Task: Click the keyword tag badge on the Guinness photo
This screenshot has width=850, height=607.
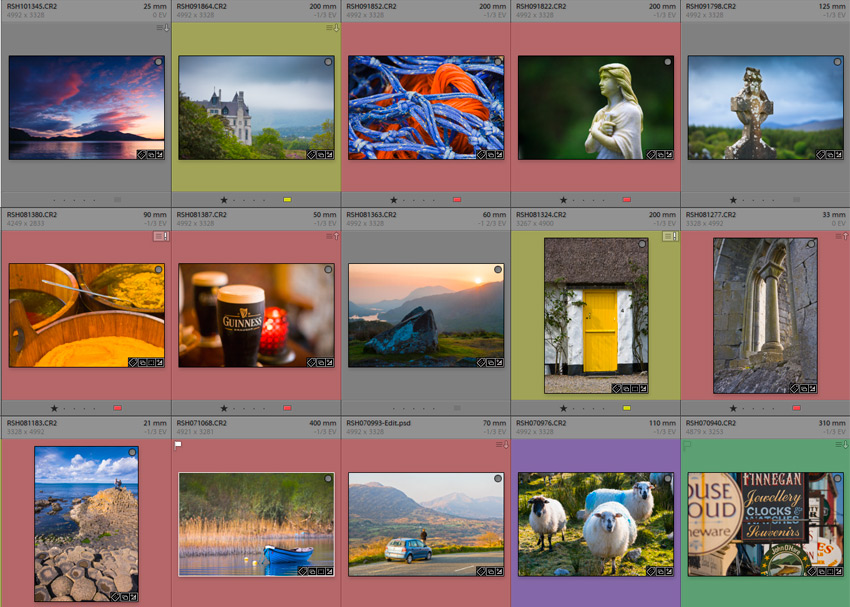Action: click(311, 362)
